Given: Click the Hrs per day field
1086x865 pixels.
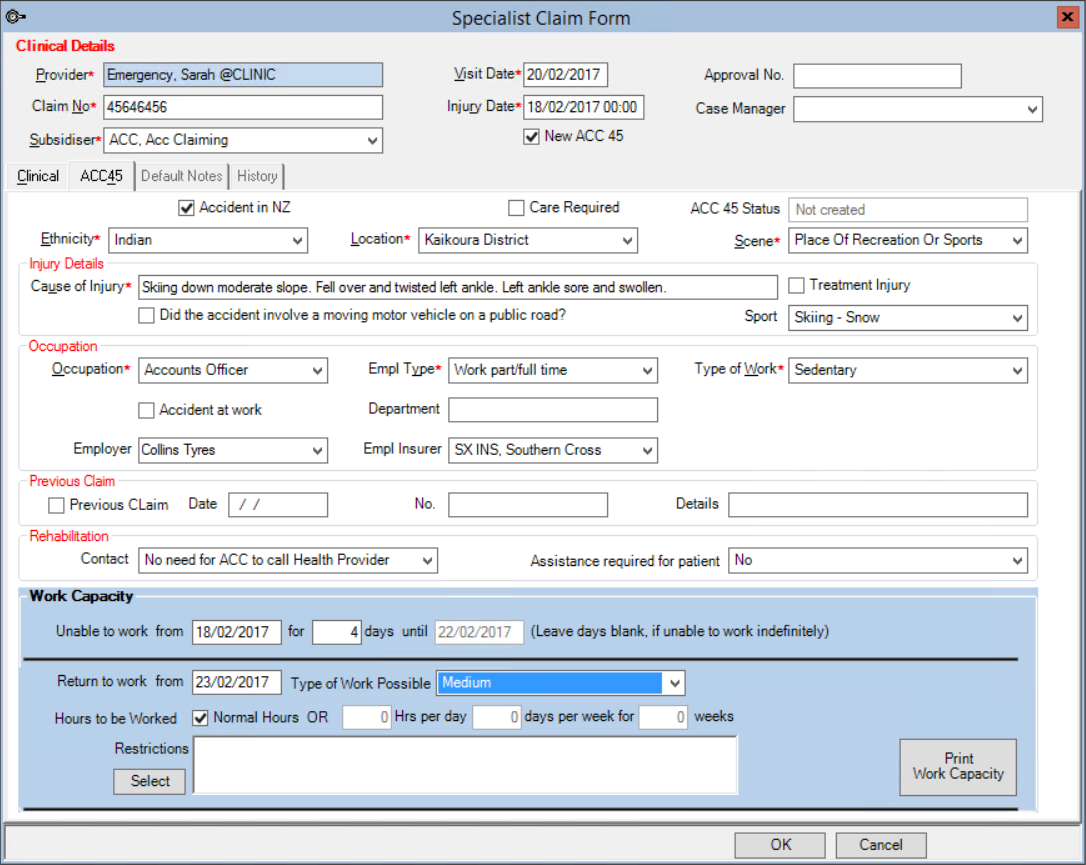Looking at the screenshot, I should coord(367,717).
